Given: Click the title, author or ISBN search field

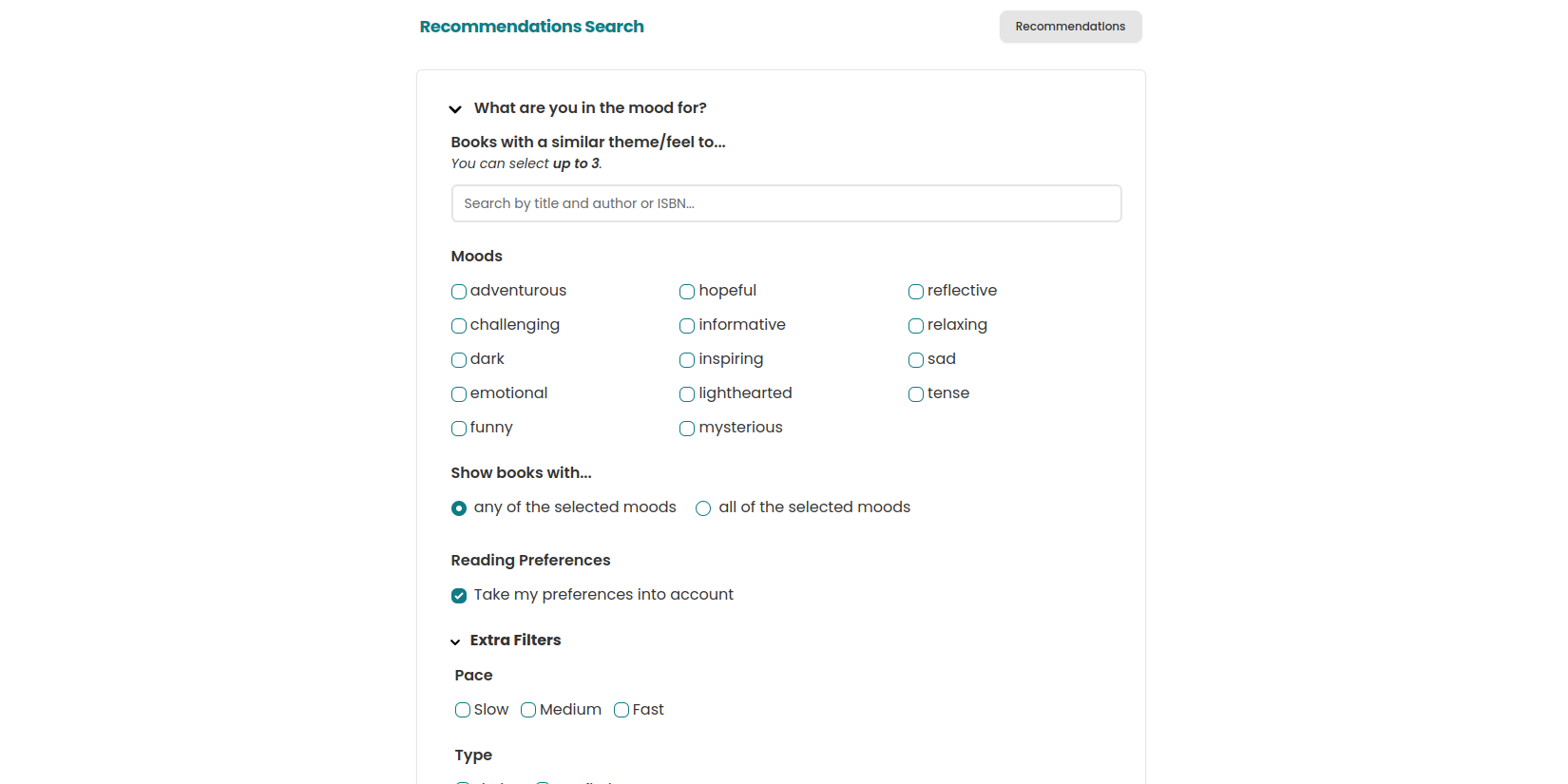Looking at the screenshot, I should 786,203.
